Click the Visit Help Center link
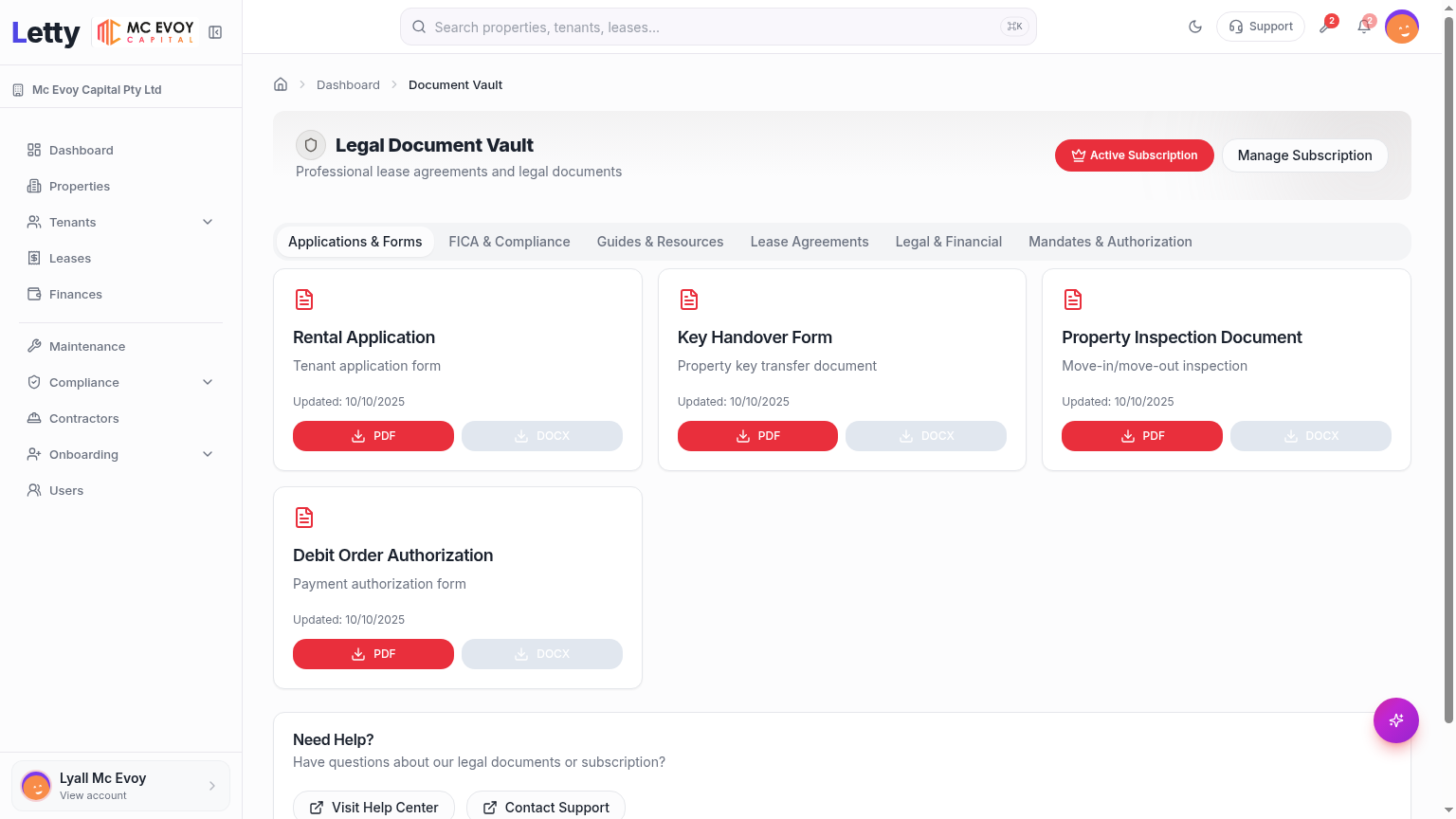1456x819 pixels. pos(373,807)
